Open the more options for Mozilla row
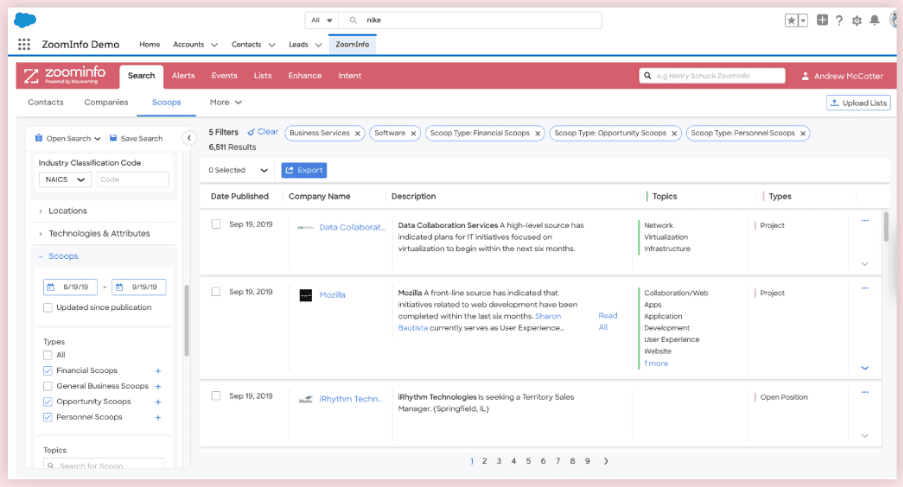This screenshot has height=487, width=903. pos(864,288)
